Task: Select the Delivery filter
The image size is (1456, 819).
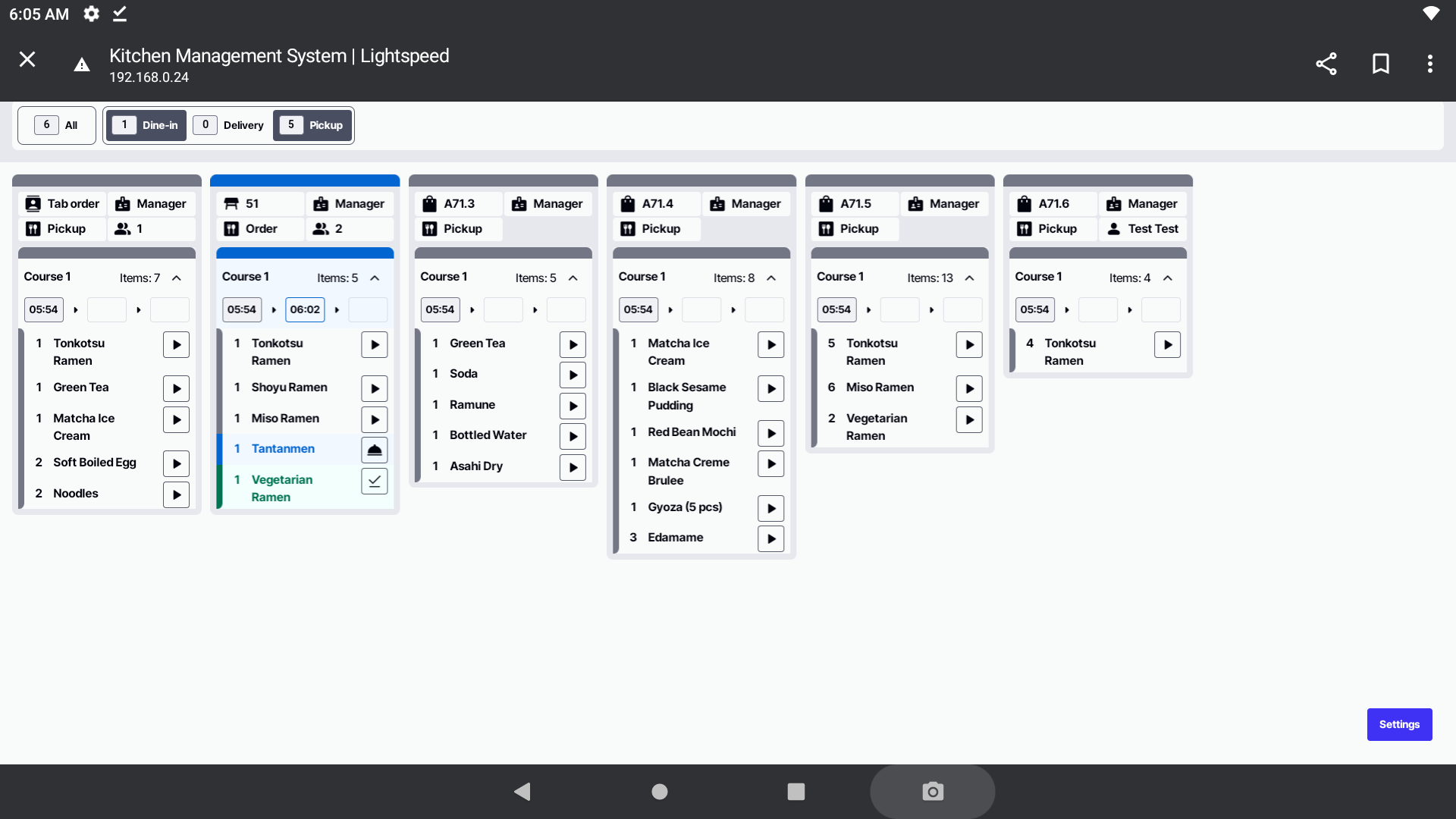Action: 229,125
